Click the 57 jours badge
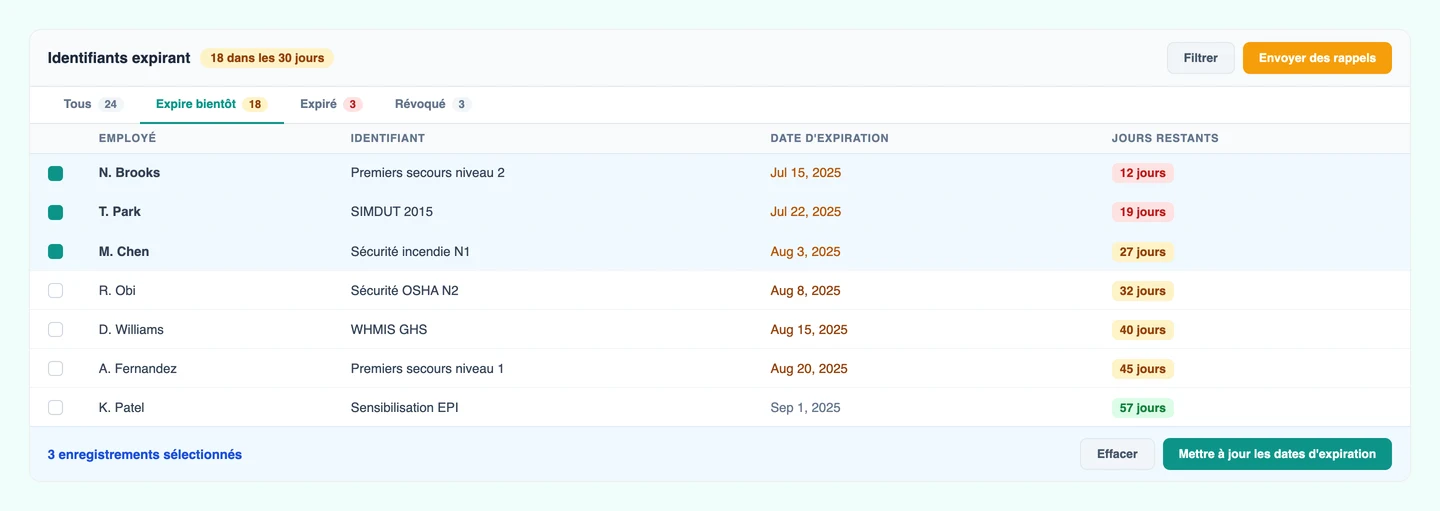The height and width of the screenshot is (511, 1440). [x=1143, y=408]
